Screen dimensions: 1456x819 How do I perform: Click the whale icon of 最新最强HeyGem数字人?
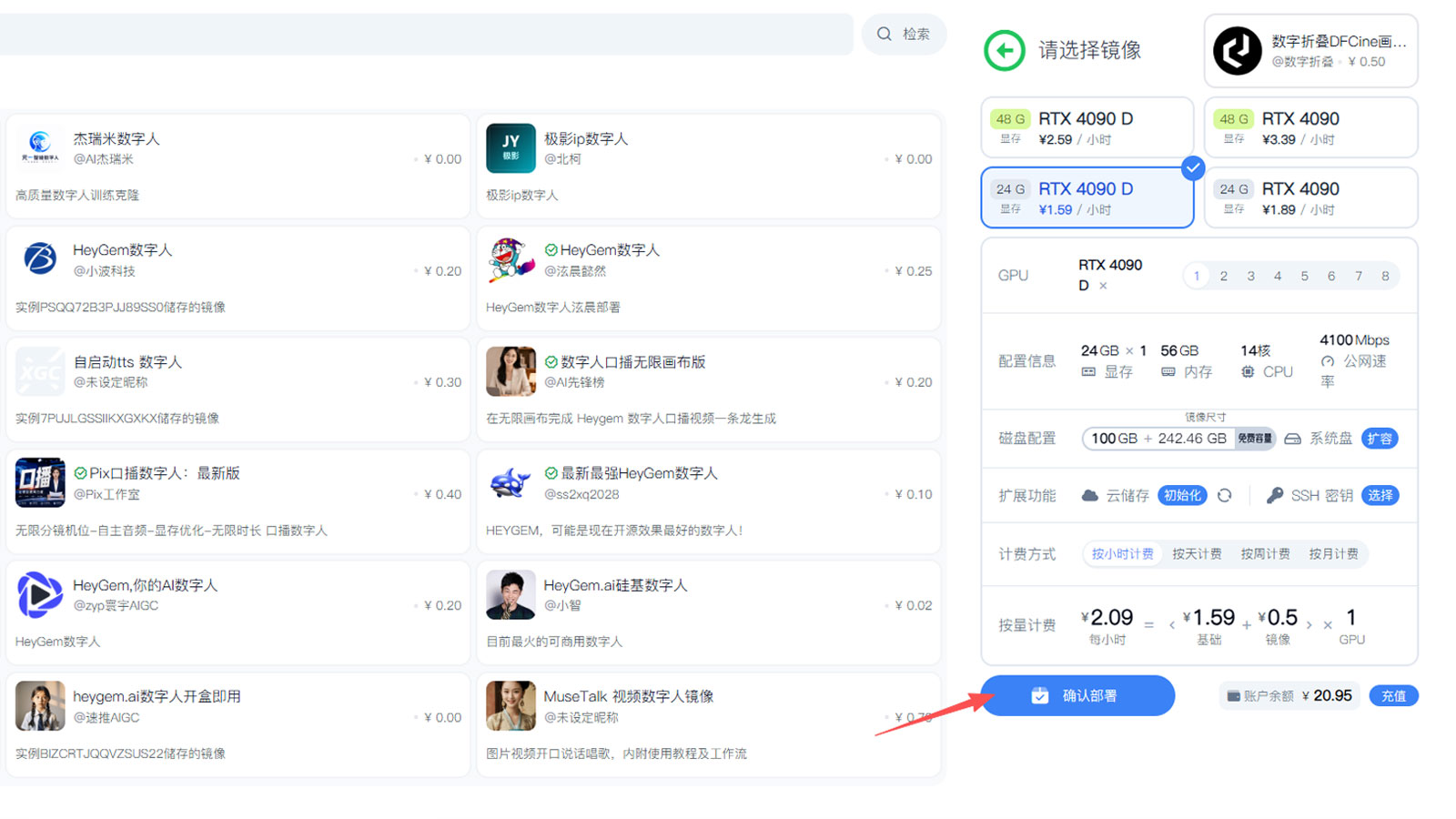pyautogui.click(x=511, y=482)
